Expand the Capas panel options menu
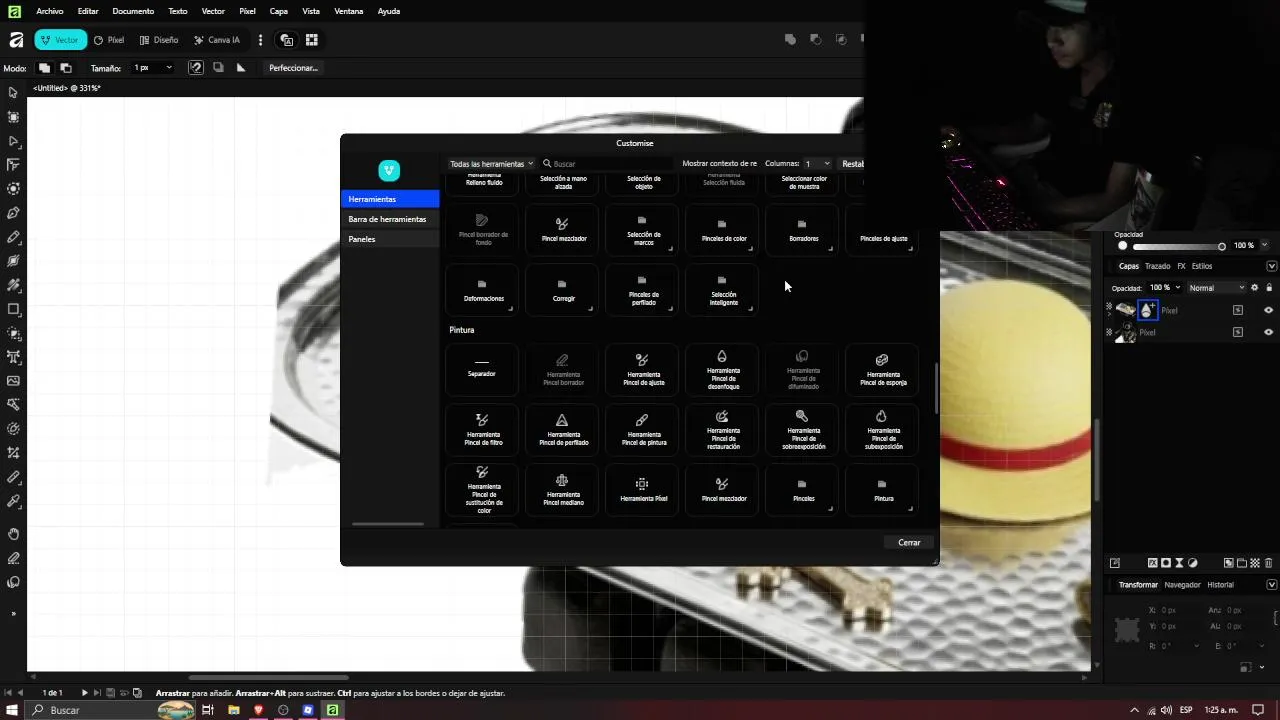1280x720 pixels. point(1271,266)
